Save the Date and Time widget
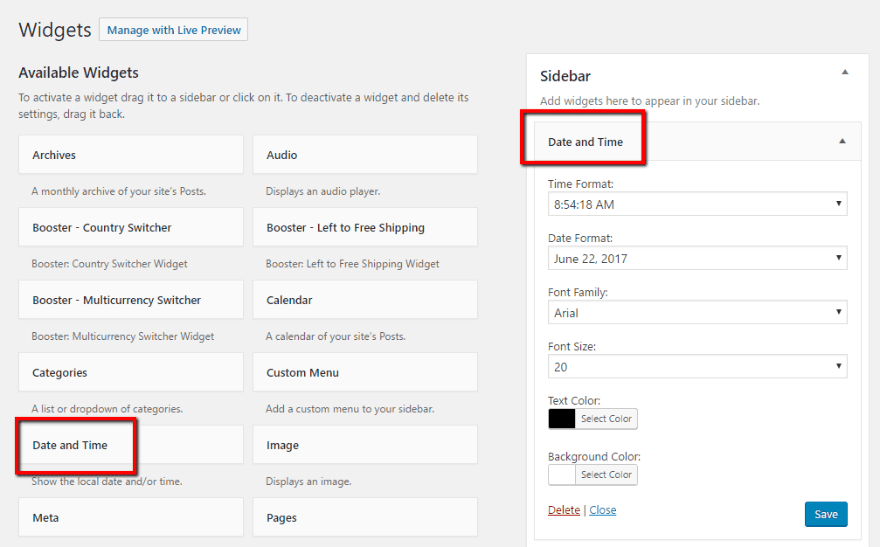 click(x=825, y=514)
